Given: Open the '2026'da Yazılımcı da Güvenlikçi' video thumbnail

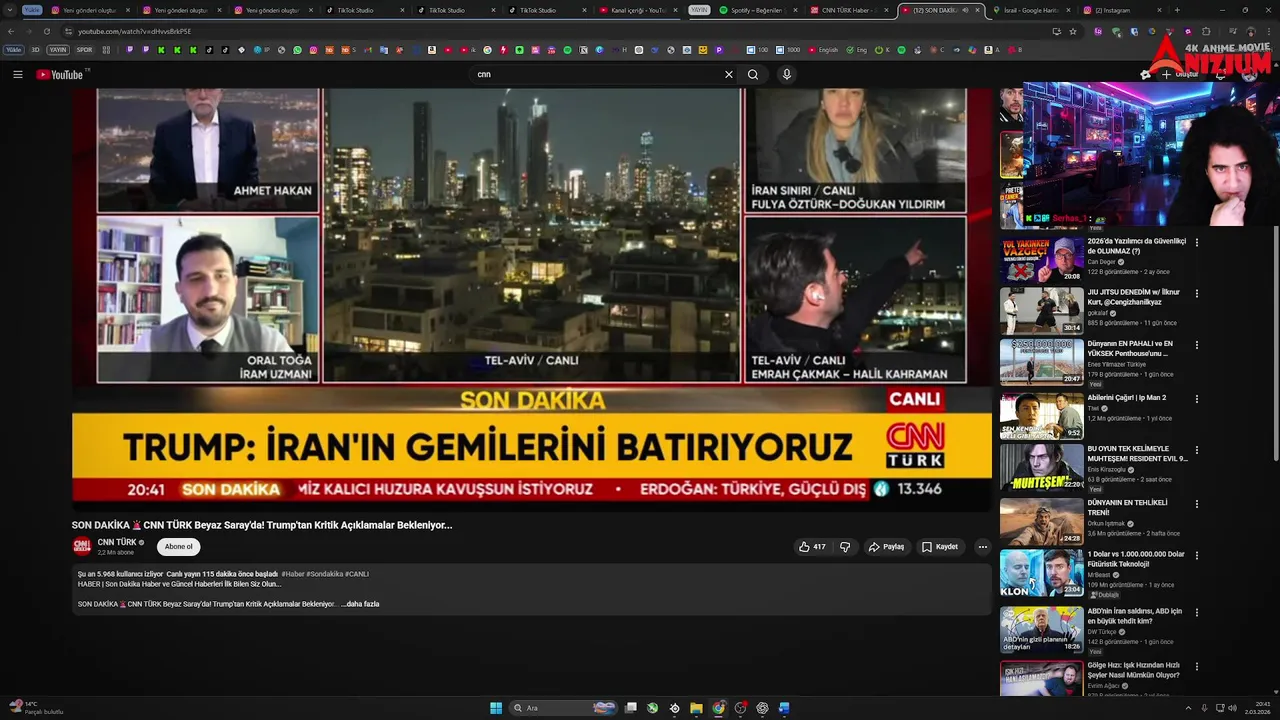Looking at the screenshot, I should click(x=1041, y=259).
